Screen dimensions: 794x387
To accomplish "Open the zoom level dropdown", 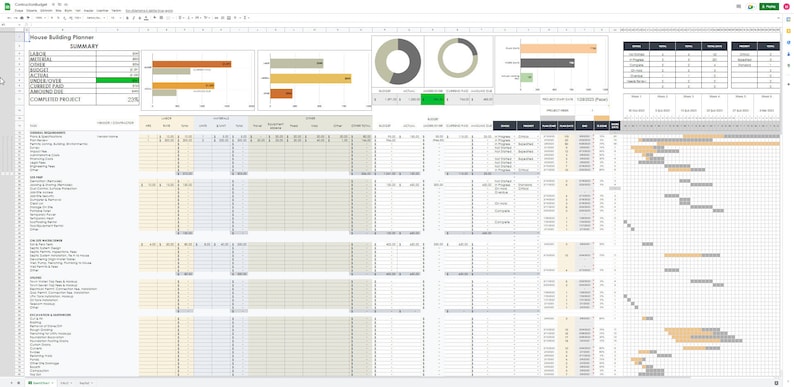I will tap(41, 18).
